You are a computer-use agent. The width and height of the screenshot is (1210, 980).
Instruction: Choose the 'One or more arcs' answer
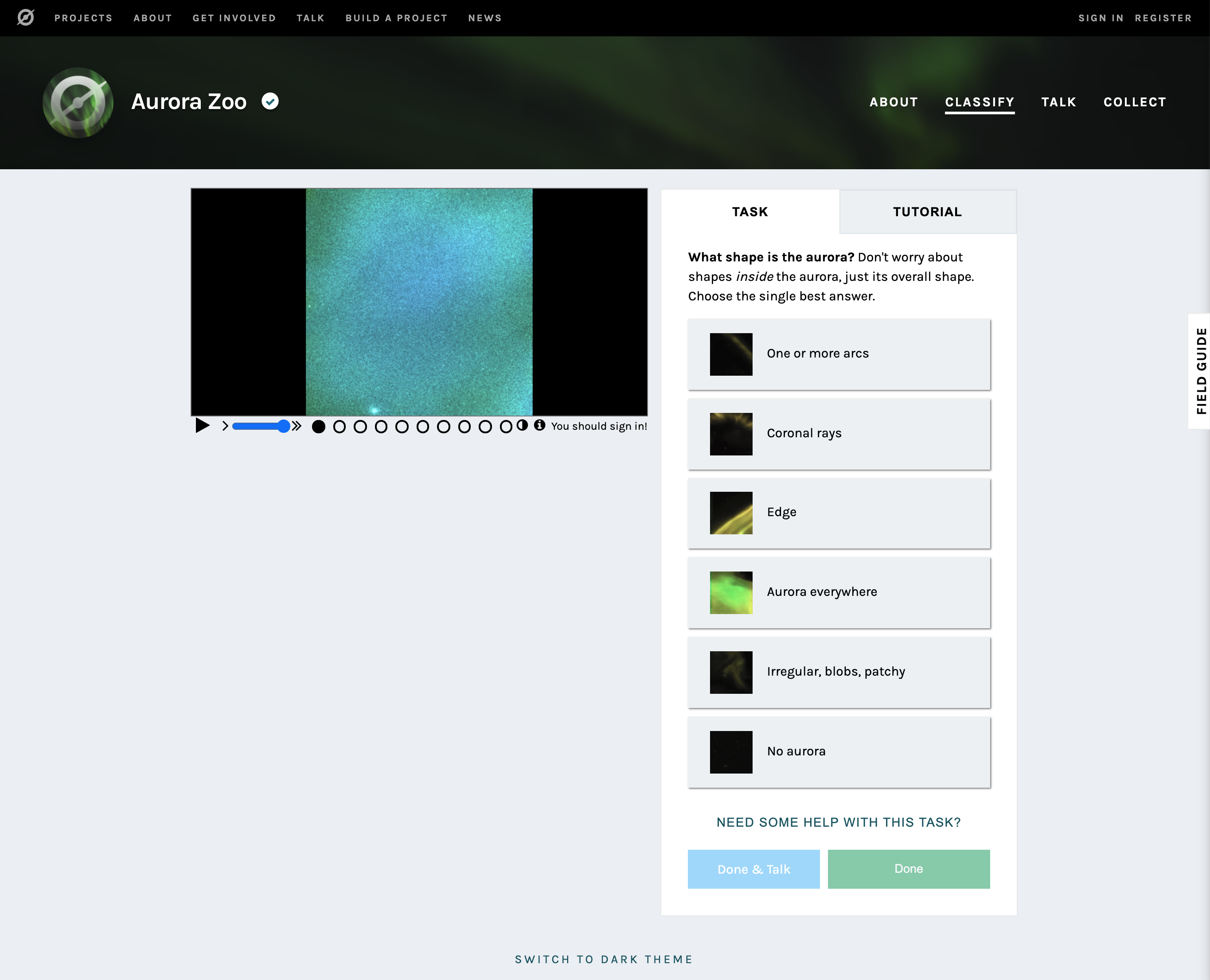point(839,354)
